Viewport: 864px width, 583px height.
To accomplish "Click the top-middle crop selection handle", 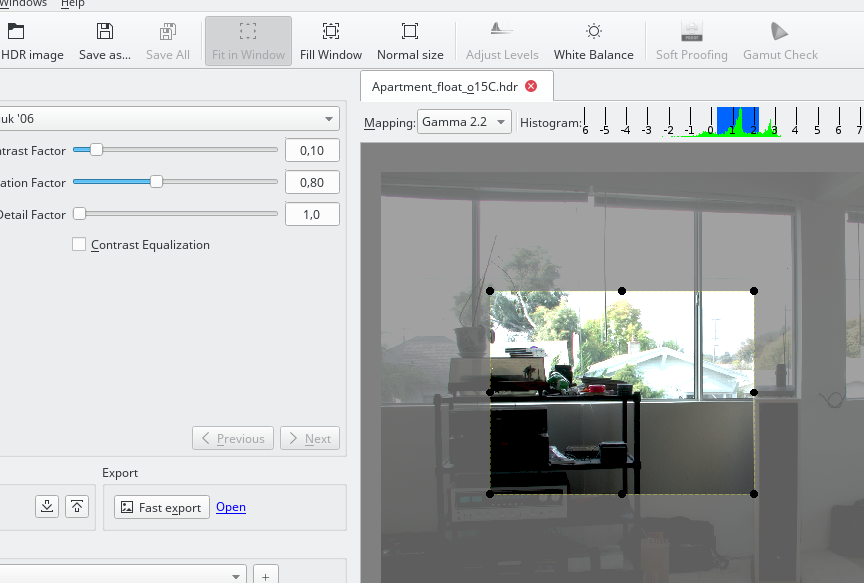I will click(x=622, y=291).
